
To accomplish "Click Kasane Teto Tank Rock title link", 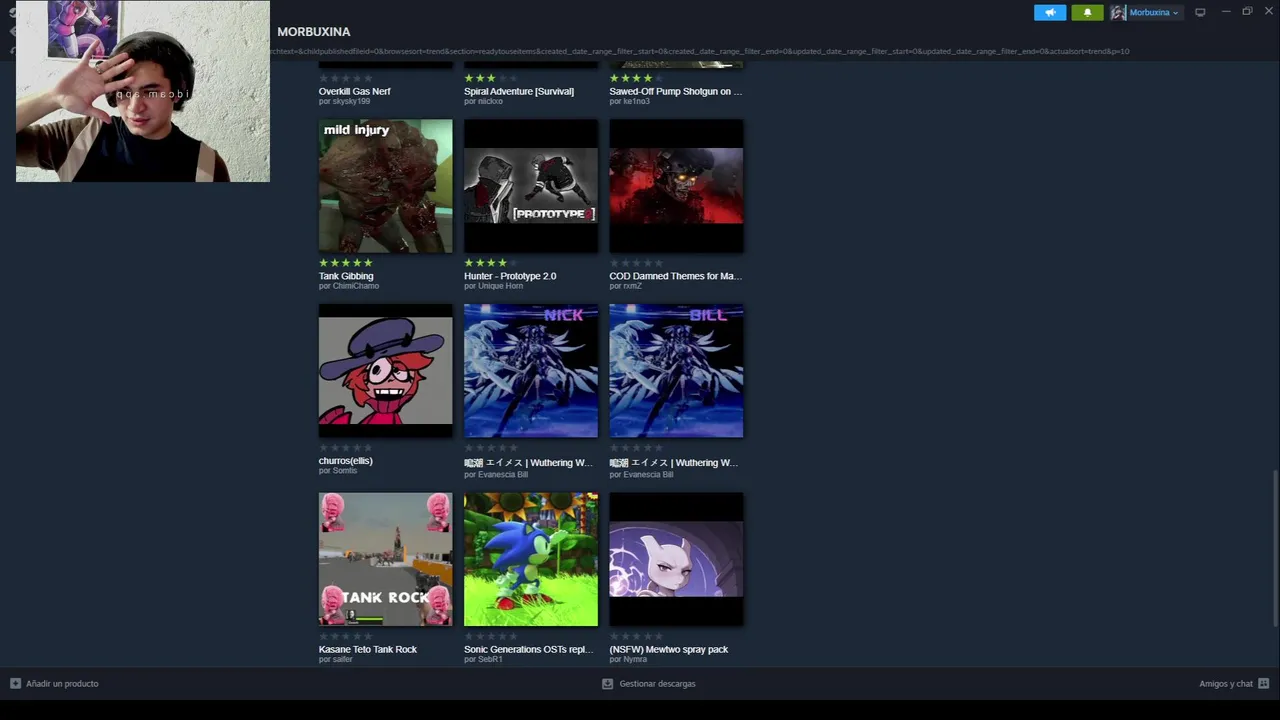I will coord(368,649).
